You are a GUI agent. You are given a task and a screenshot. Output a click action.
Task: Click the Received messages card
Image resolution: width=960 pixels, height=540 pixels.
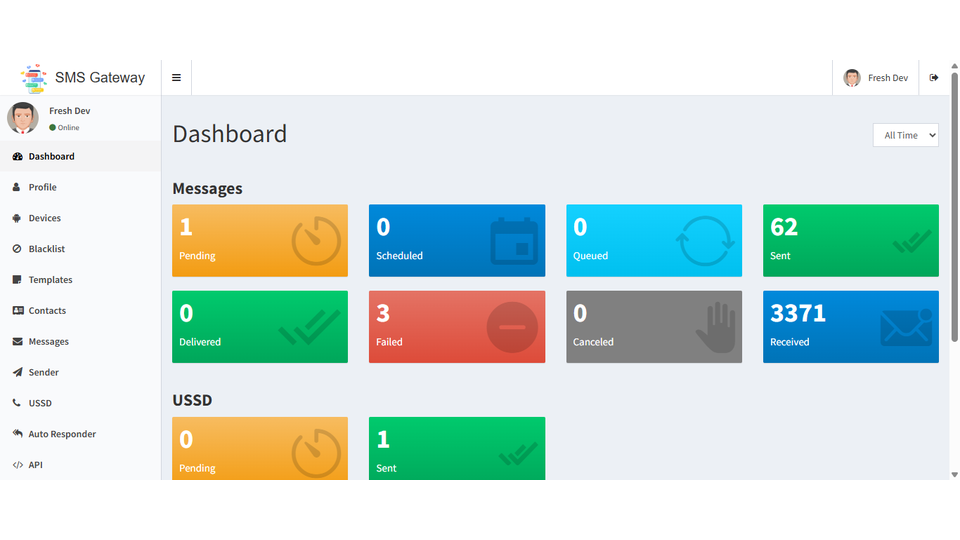click(850, 327)
